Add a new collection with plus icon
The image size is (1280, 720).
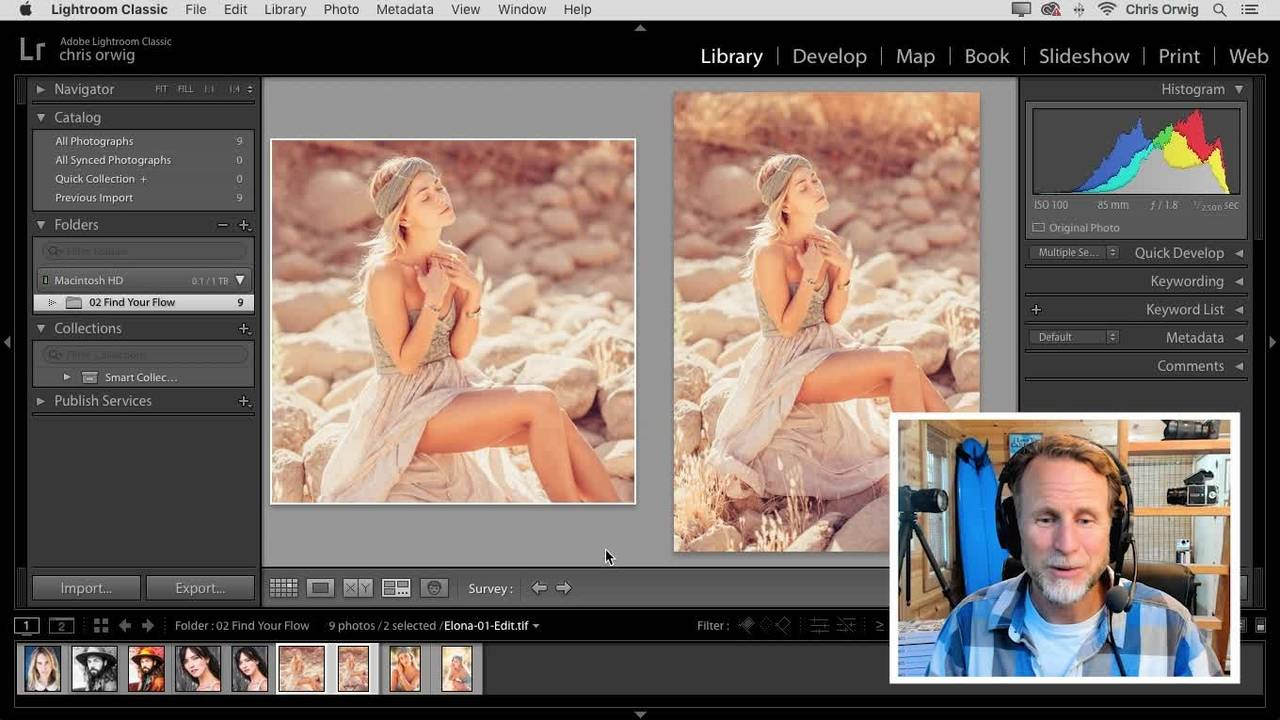point(244,329)
